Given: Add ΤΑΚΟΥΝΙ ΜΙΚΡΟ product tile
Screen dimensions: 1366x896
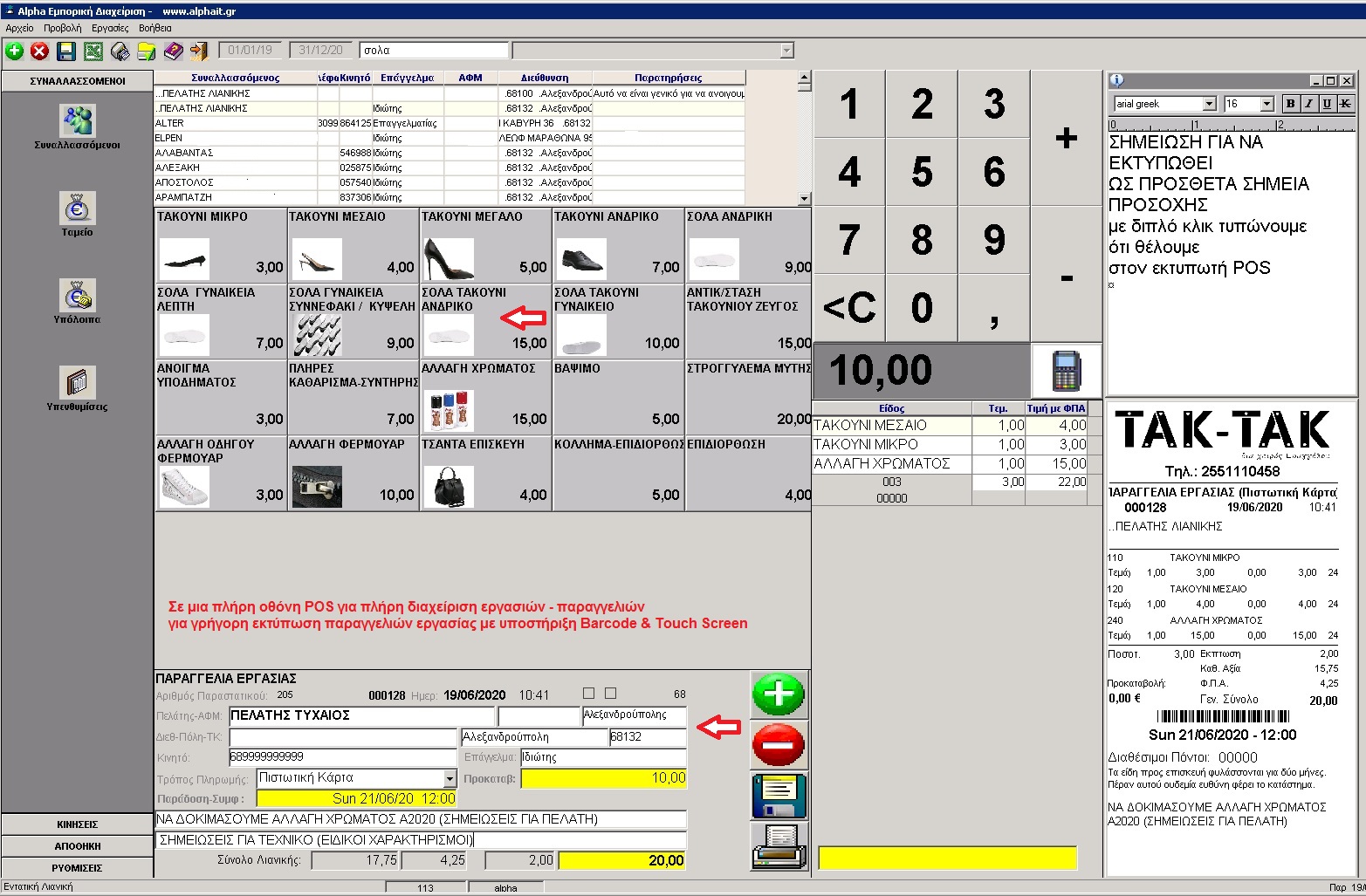Looking at the screenshot, I should click(221, 245).
